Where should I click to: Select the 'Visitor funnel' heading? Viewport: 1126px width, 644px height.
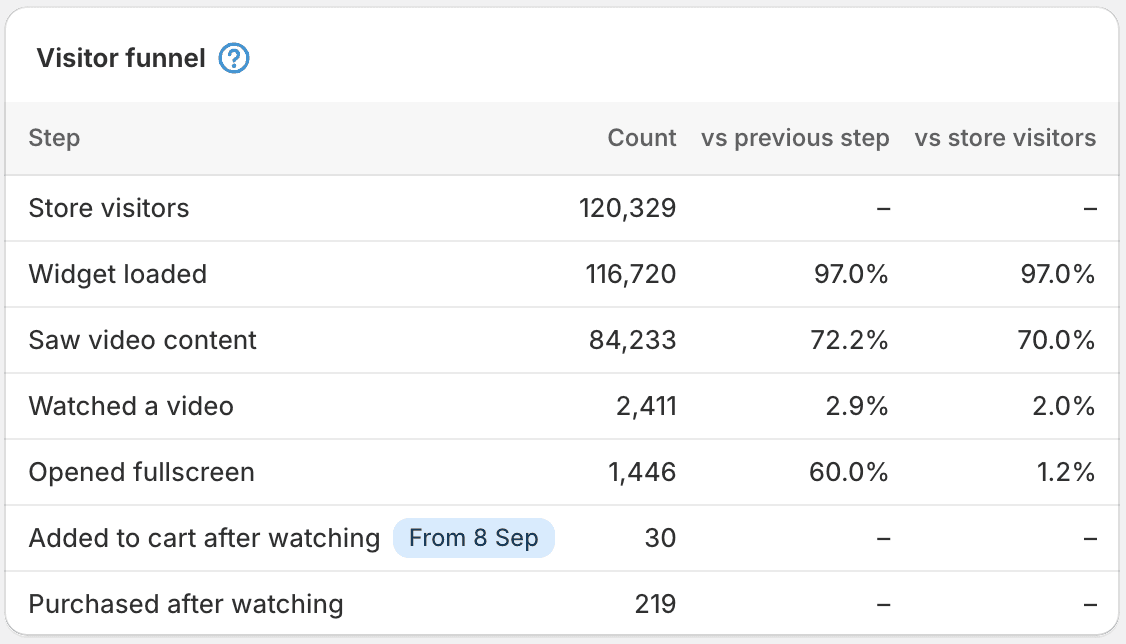pos(121,58)
